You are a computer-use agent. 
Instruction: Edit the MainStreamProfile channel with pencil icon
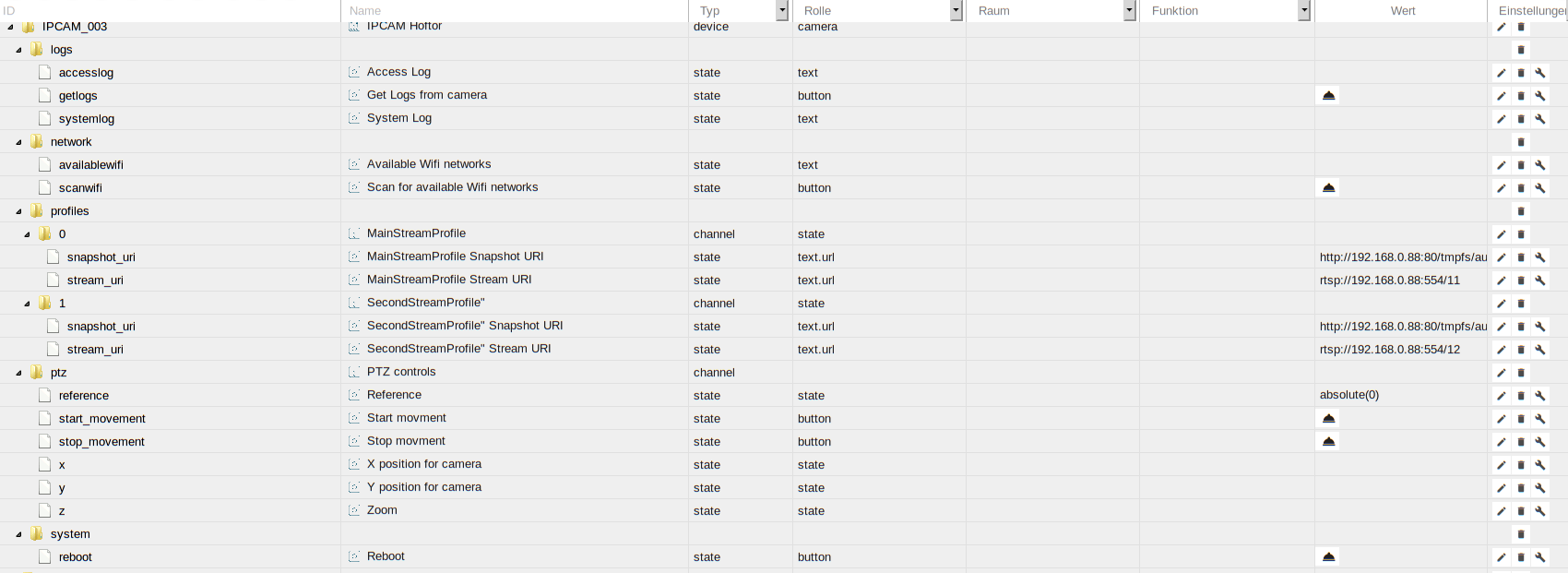coord(1501,234)
